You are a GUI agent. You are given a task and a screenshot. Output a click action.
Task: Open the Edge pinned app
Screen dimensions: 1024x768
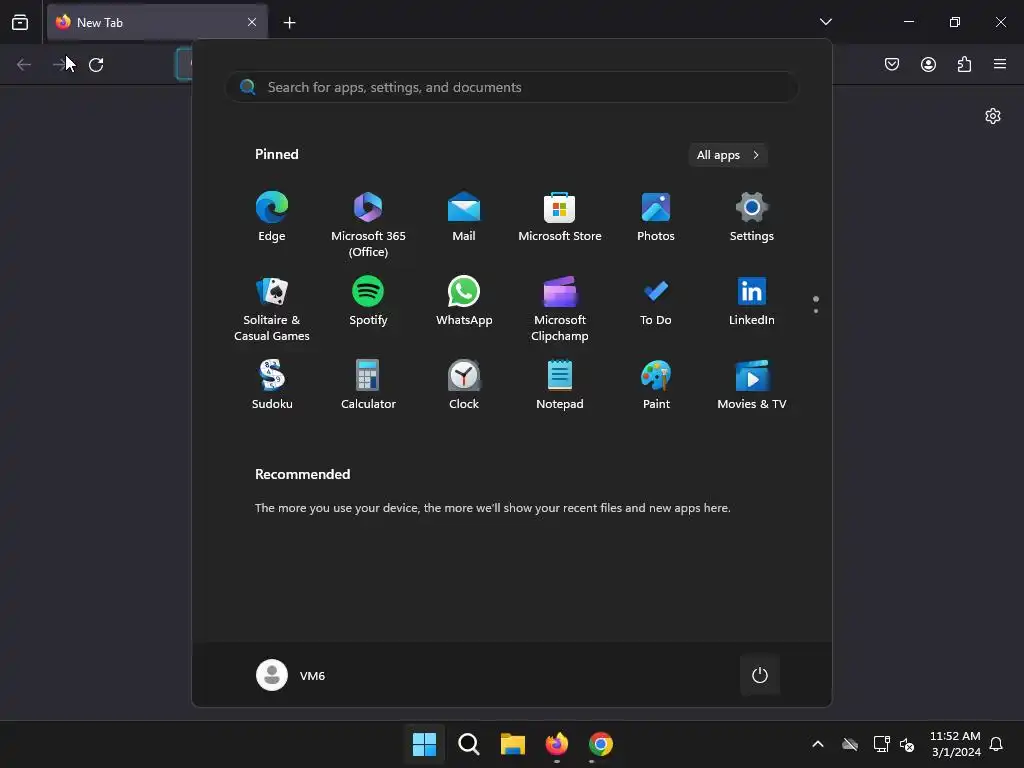pos(272,217)
